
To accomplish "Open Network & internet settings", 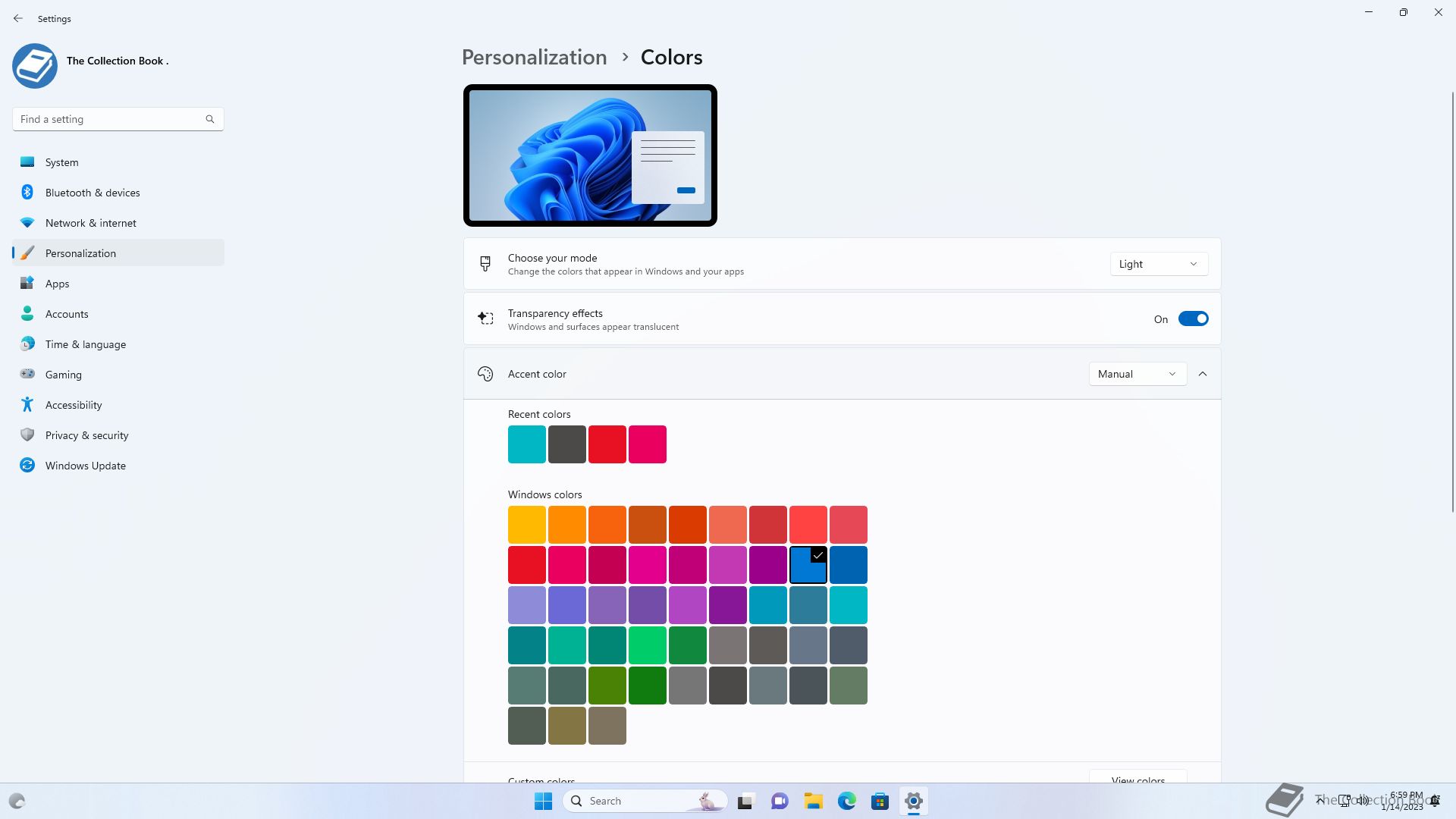I will pos(118,222).
